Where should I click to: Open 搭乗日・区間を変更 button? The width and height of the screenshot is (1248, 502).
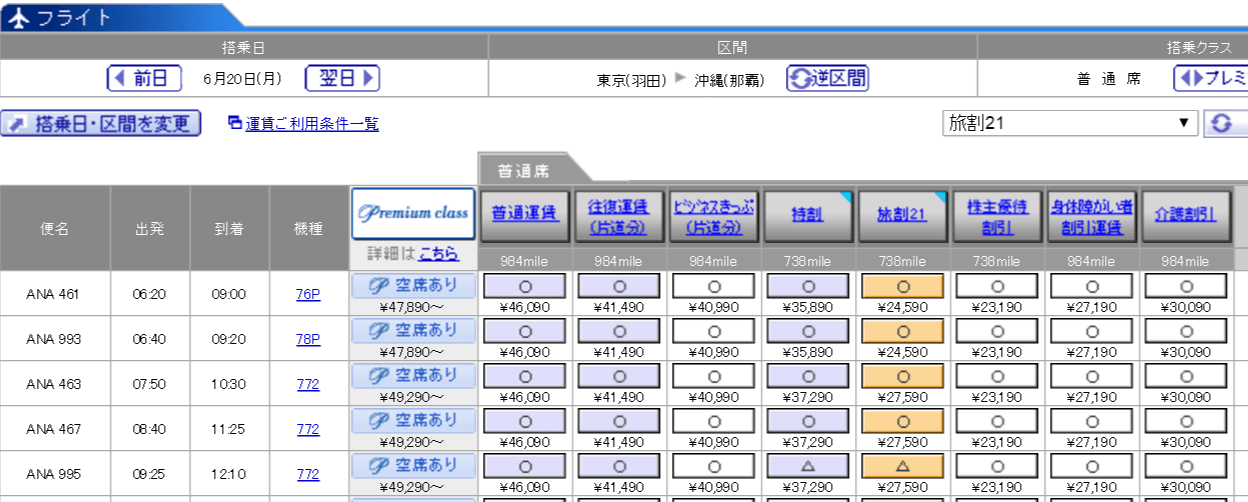pos(101,123)
